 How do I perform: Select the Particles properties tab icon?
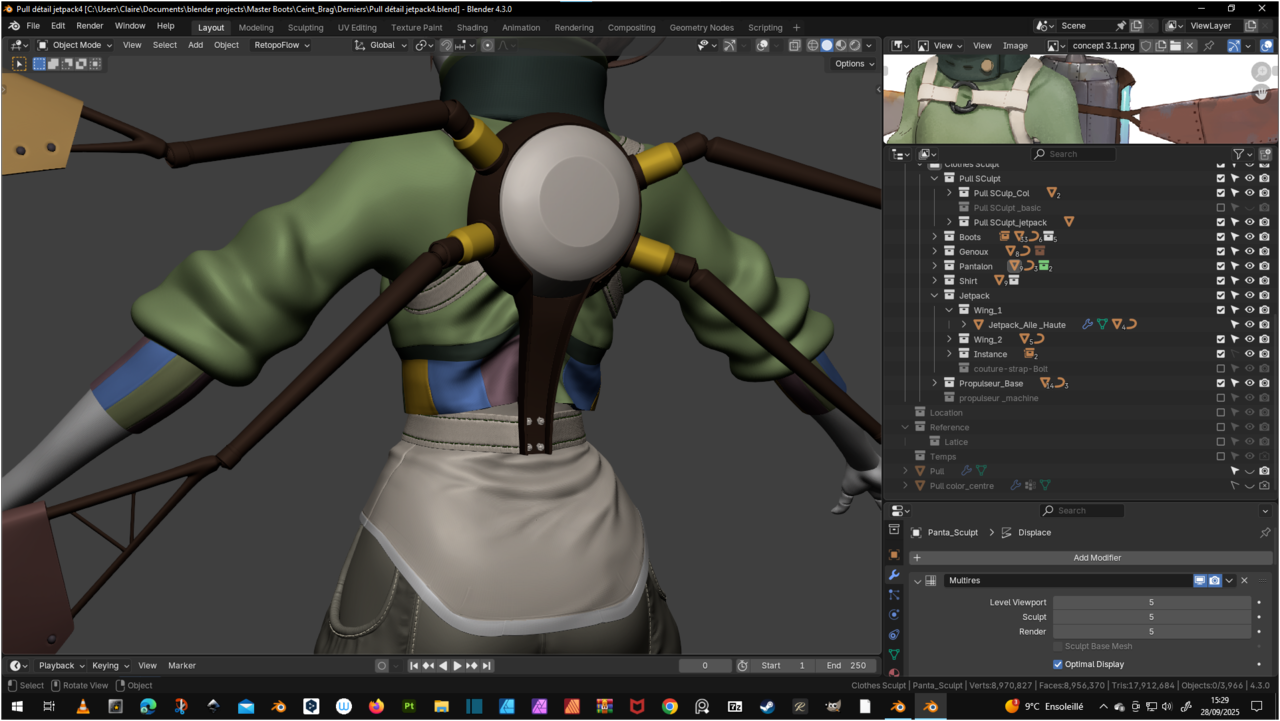(894, 595)
